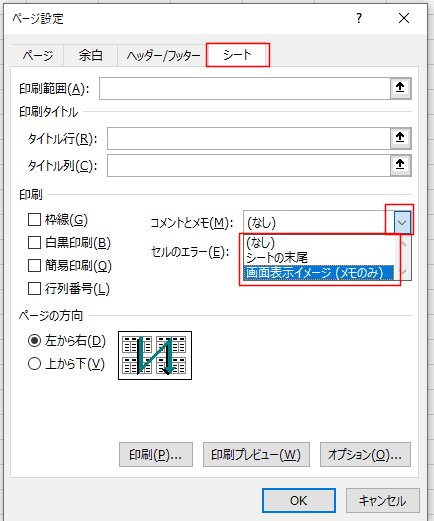Viewport: 434px width, 521px height.
Task: Click the 印刷プレビュー button
Action: coord(256,454)
